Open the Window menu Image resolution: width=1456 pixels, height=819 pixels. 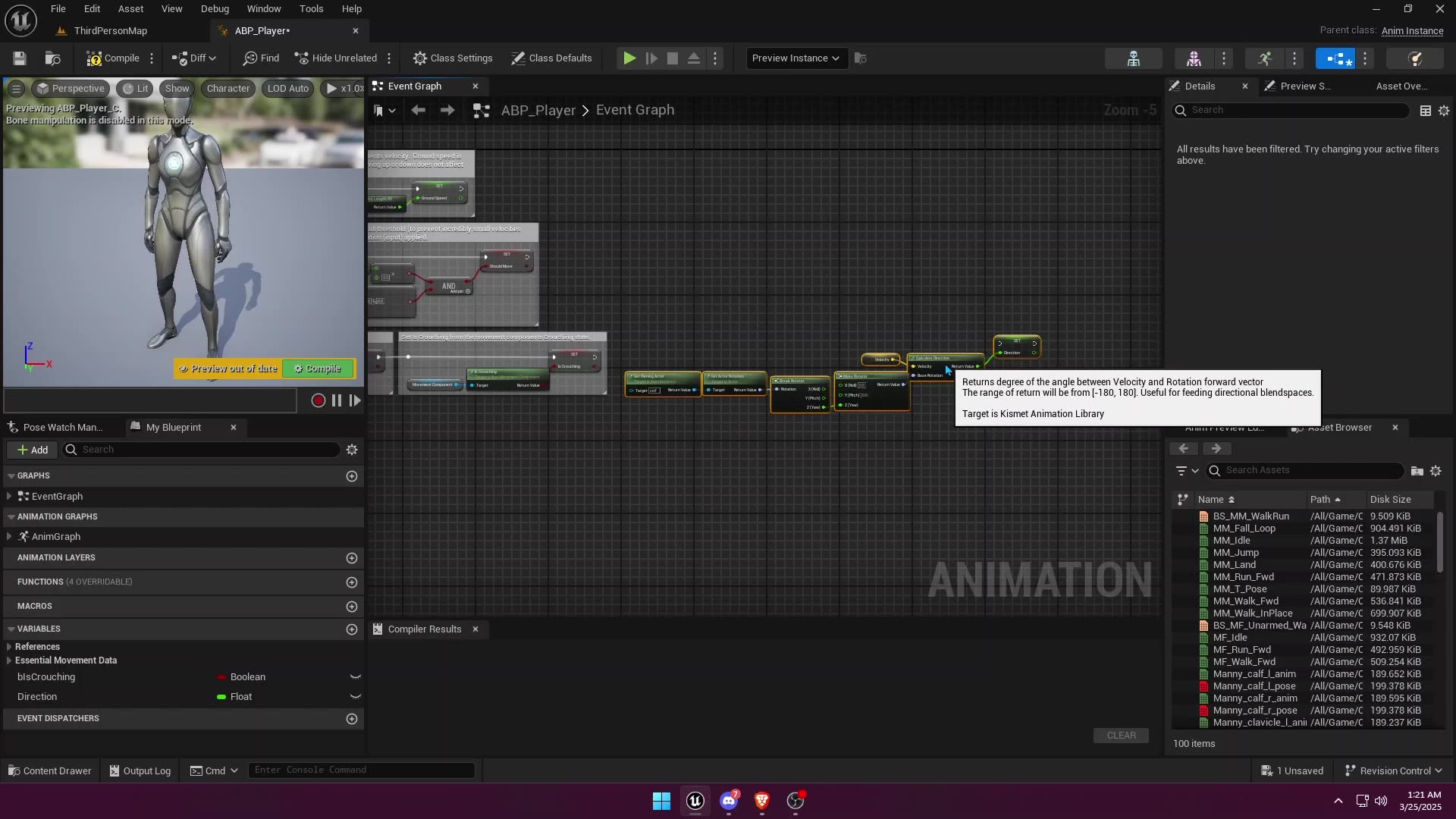coord(263,8)
